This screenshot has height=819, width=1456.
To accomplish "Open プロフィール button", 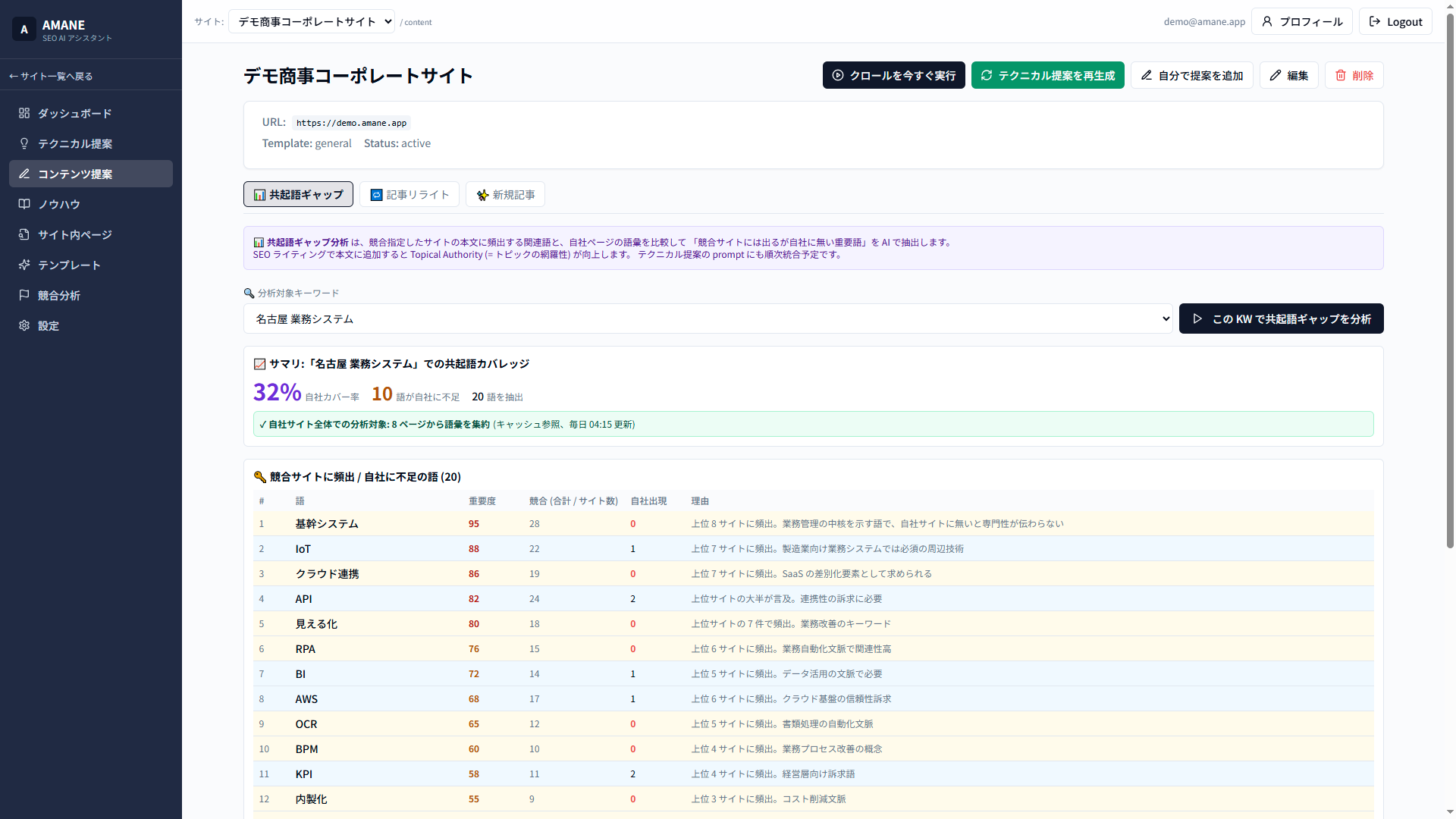I will click(x=1301, y=21).
